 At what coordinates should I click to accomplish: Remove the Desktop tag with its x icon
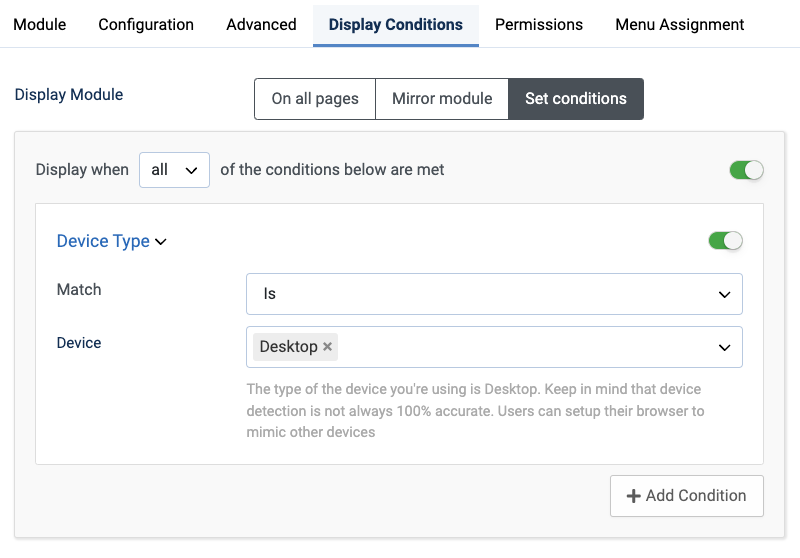327,347
